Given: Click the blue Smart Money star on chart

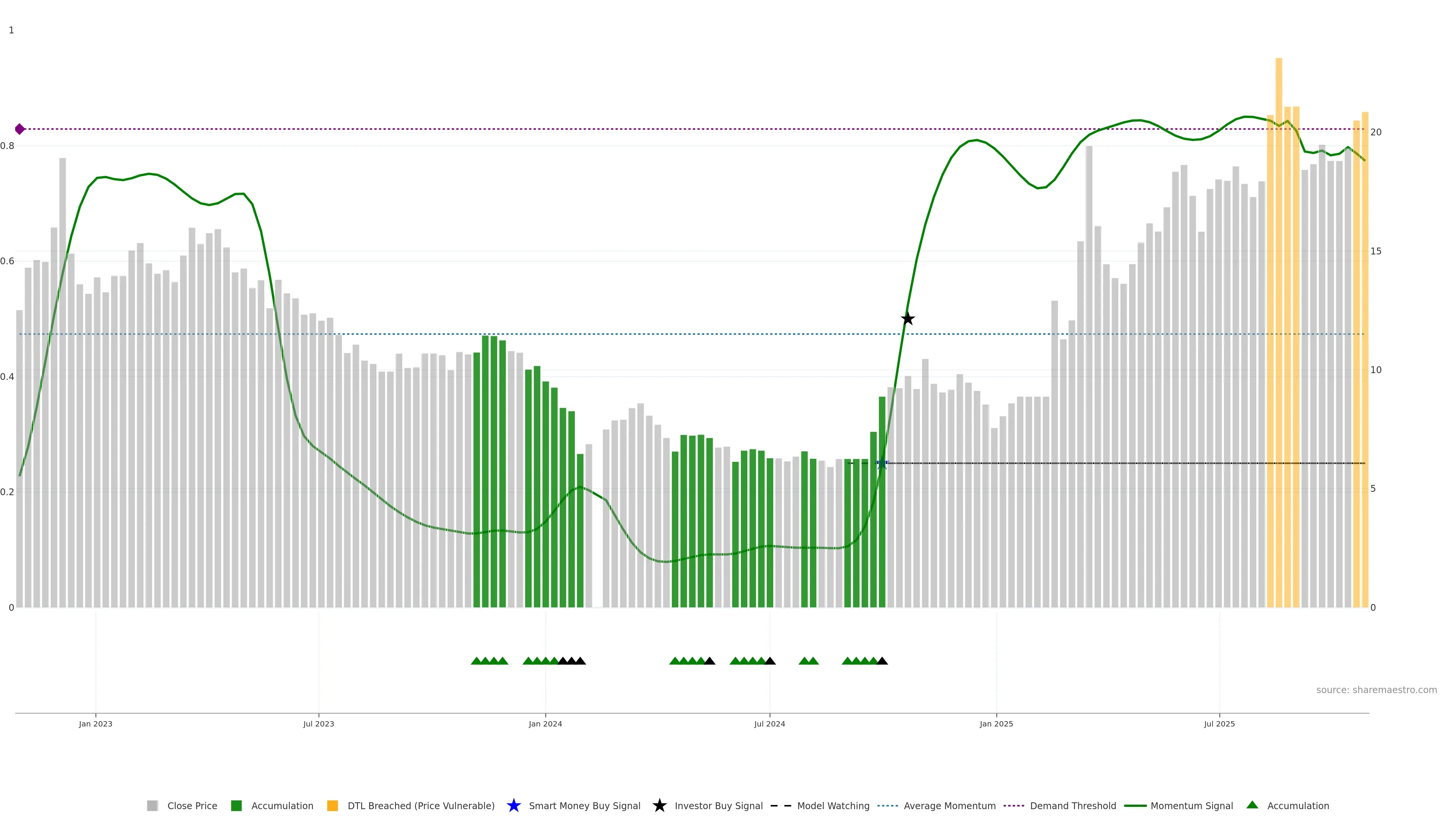Looking at the screenshot, I should [x=882, y=463].
